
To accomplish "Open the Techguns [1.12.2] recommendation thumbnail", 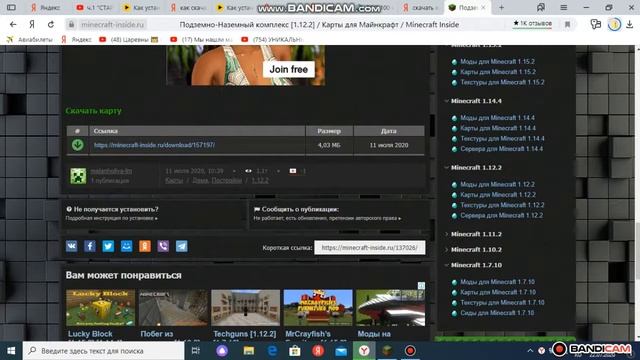I will pos(245,308).
